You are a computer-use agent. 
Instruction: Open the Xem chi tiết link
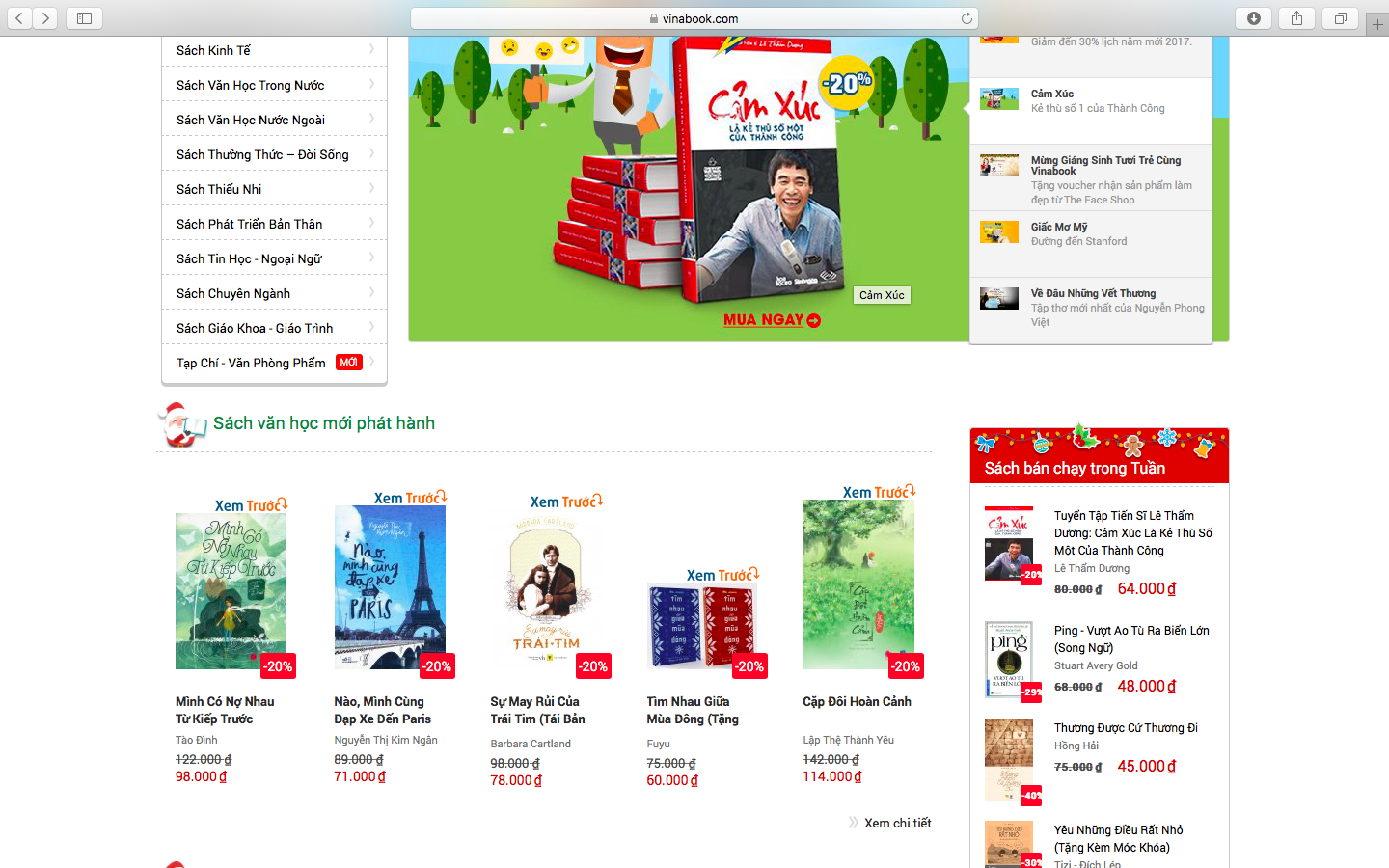pyautogui.click(x=897, y=823)
